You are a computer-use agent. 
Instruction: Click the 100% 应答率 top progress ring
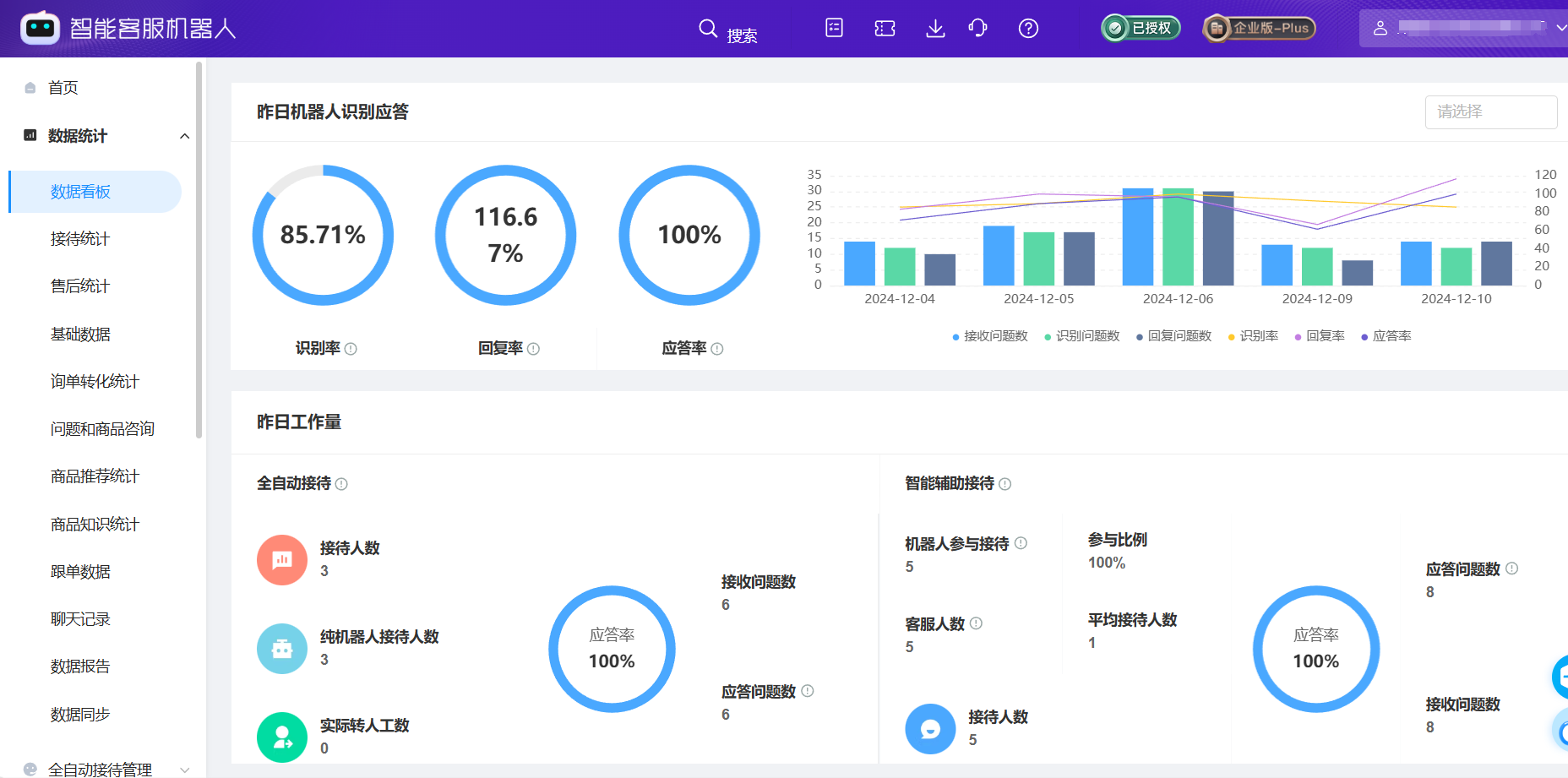(689, 235)
